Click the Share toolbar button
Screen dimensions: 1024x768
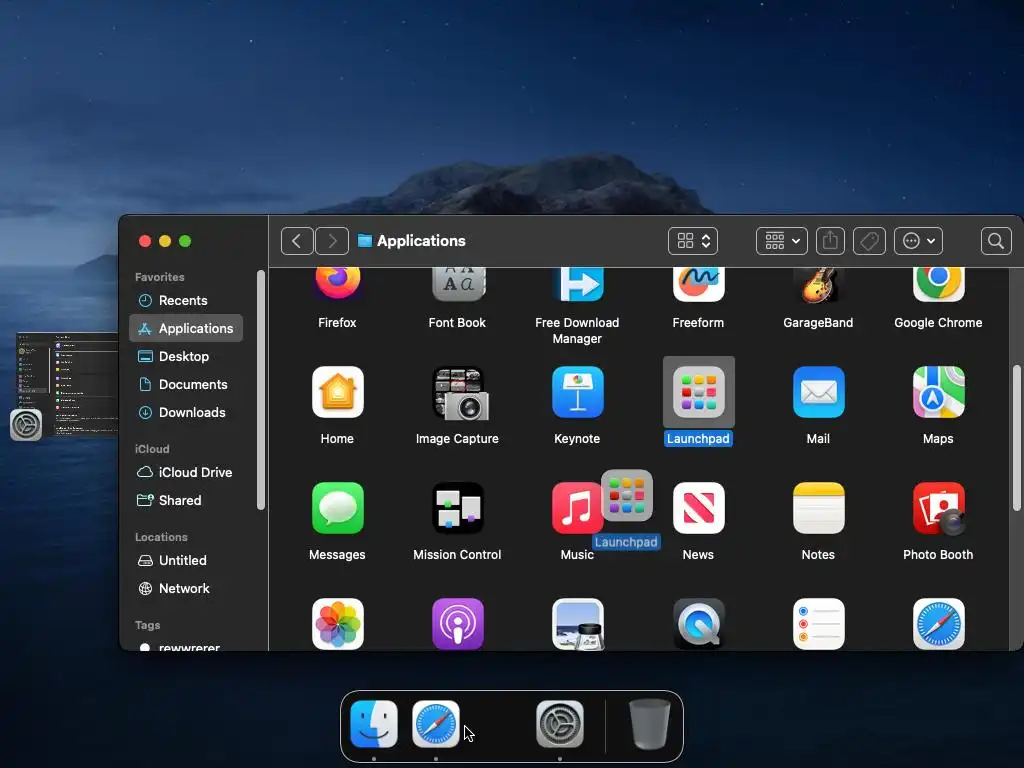tap(830, 241)
